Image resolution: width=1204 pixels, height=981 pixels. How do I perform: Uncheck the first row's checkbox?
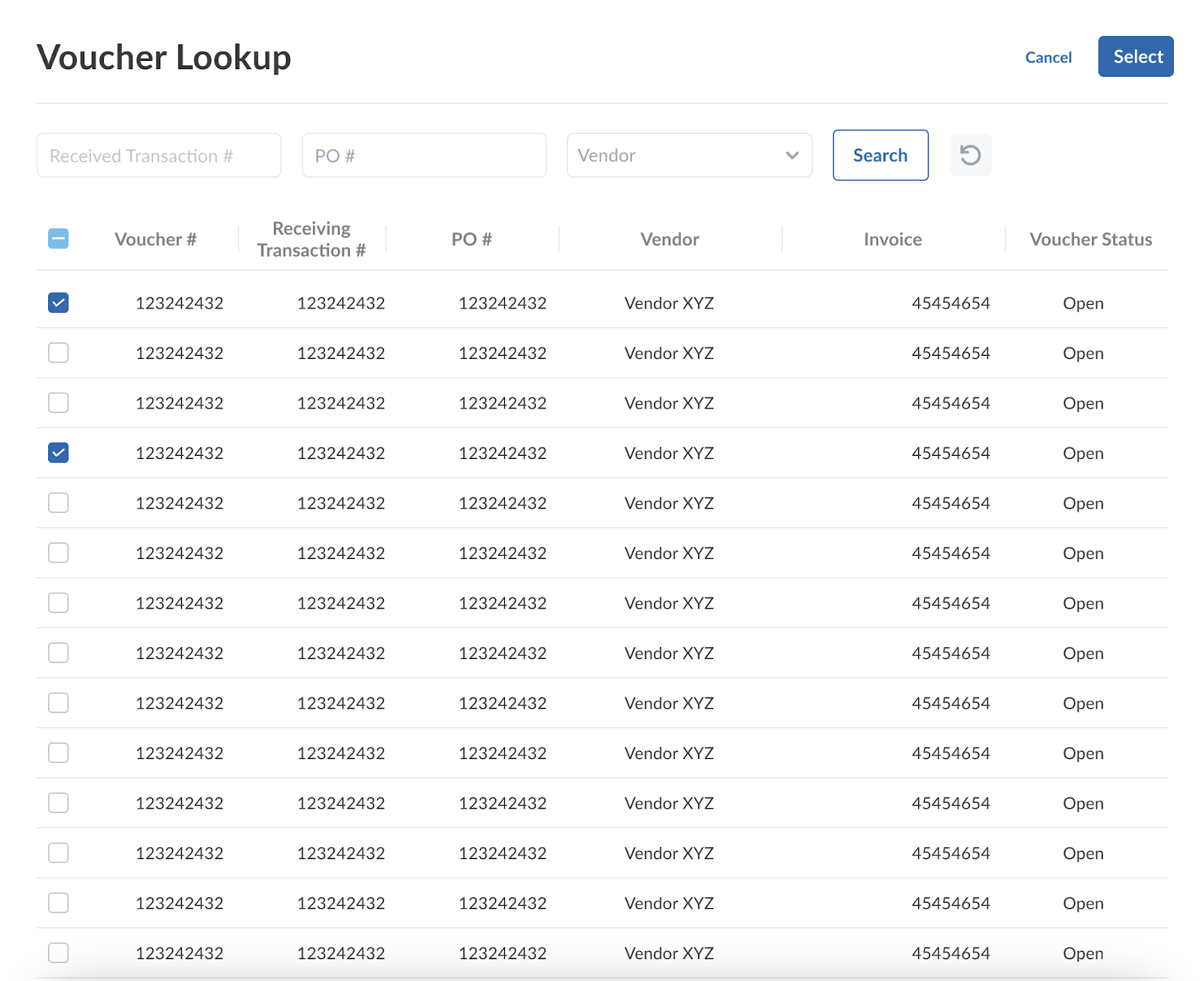pos(58,302)
